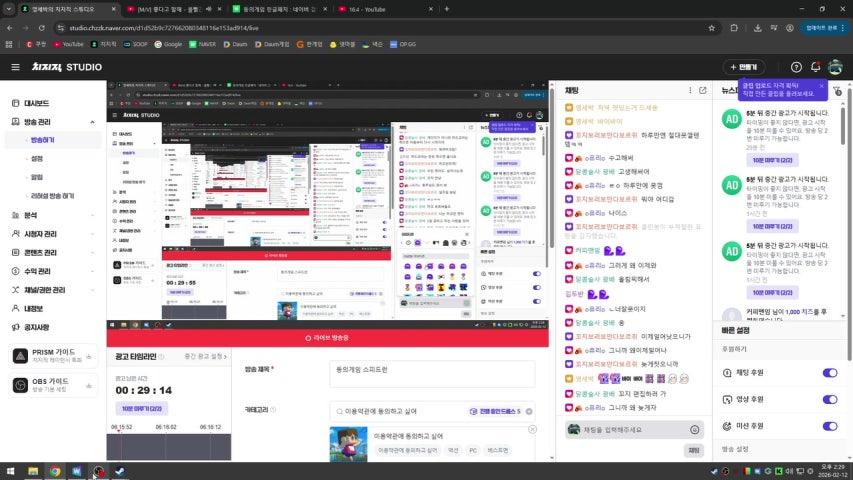Click the game category thumbnail
This screenshot has width=853, height=480.
point(348,444)
